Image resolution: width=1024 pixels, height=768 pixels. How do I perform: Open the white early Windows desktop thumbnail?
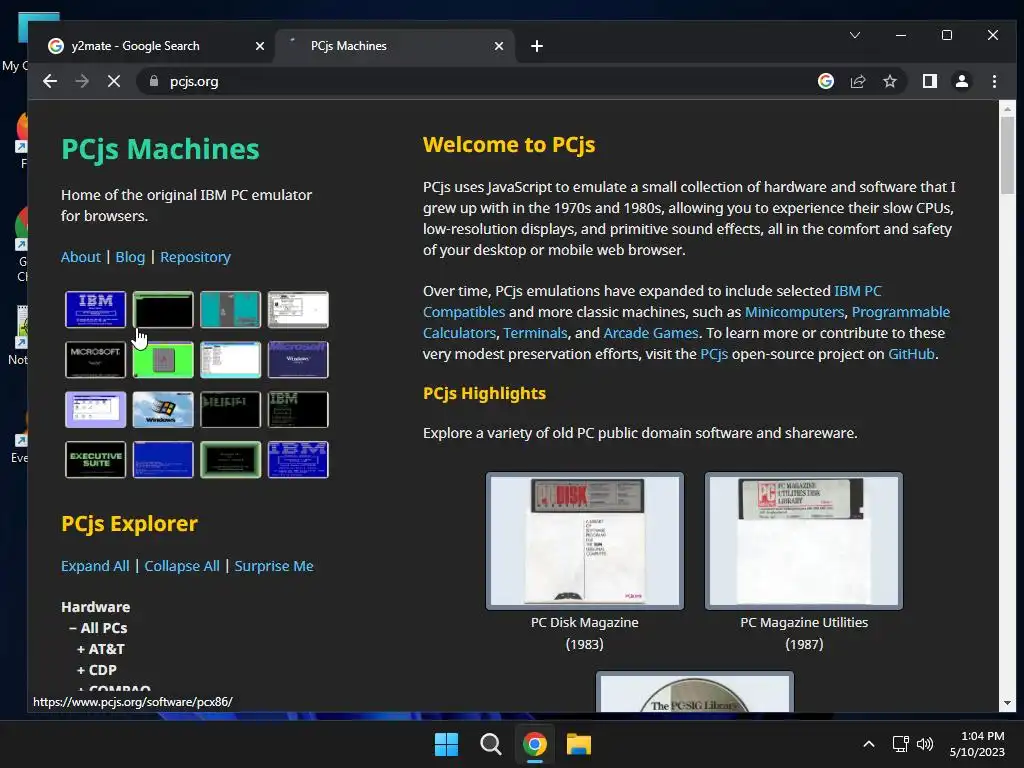[298, 310]
